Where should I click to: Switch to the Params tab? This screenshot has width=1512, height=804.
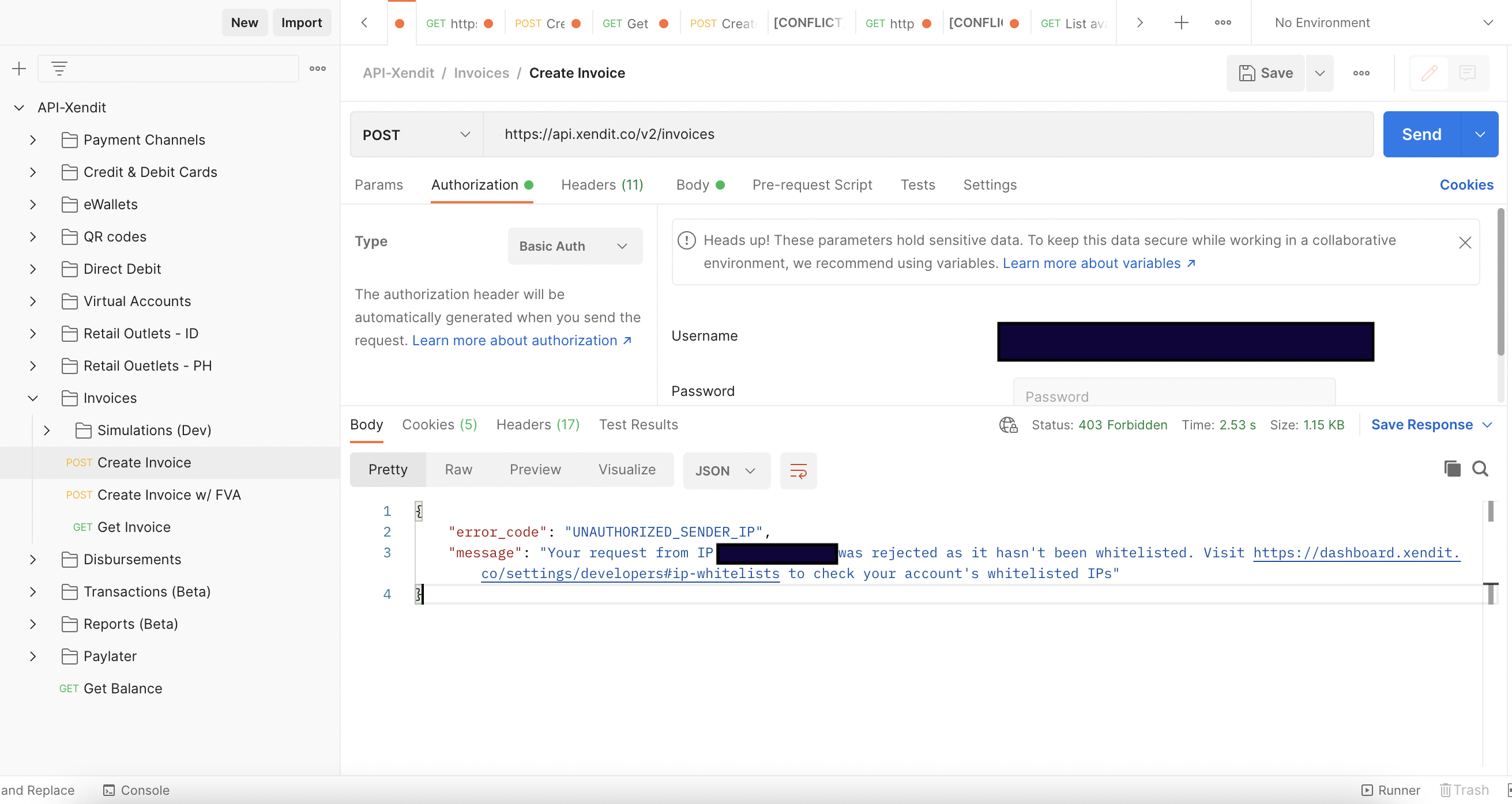[379, 185]
